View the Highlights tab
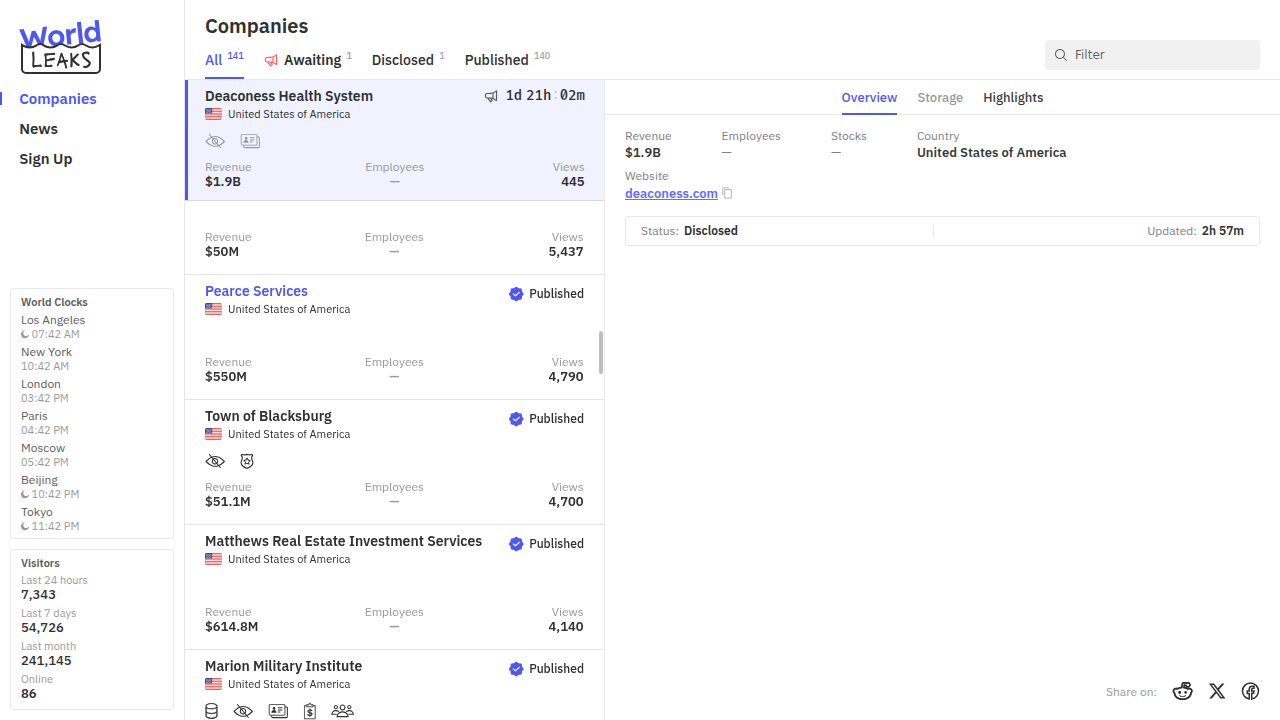The width and height of the screenshot is (1280, 720). (1013, 98)
